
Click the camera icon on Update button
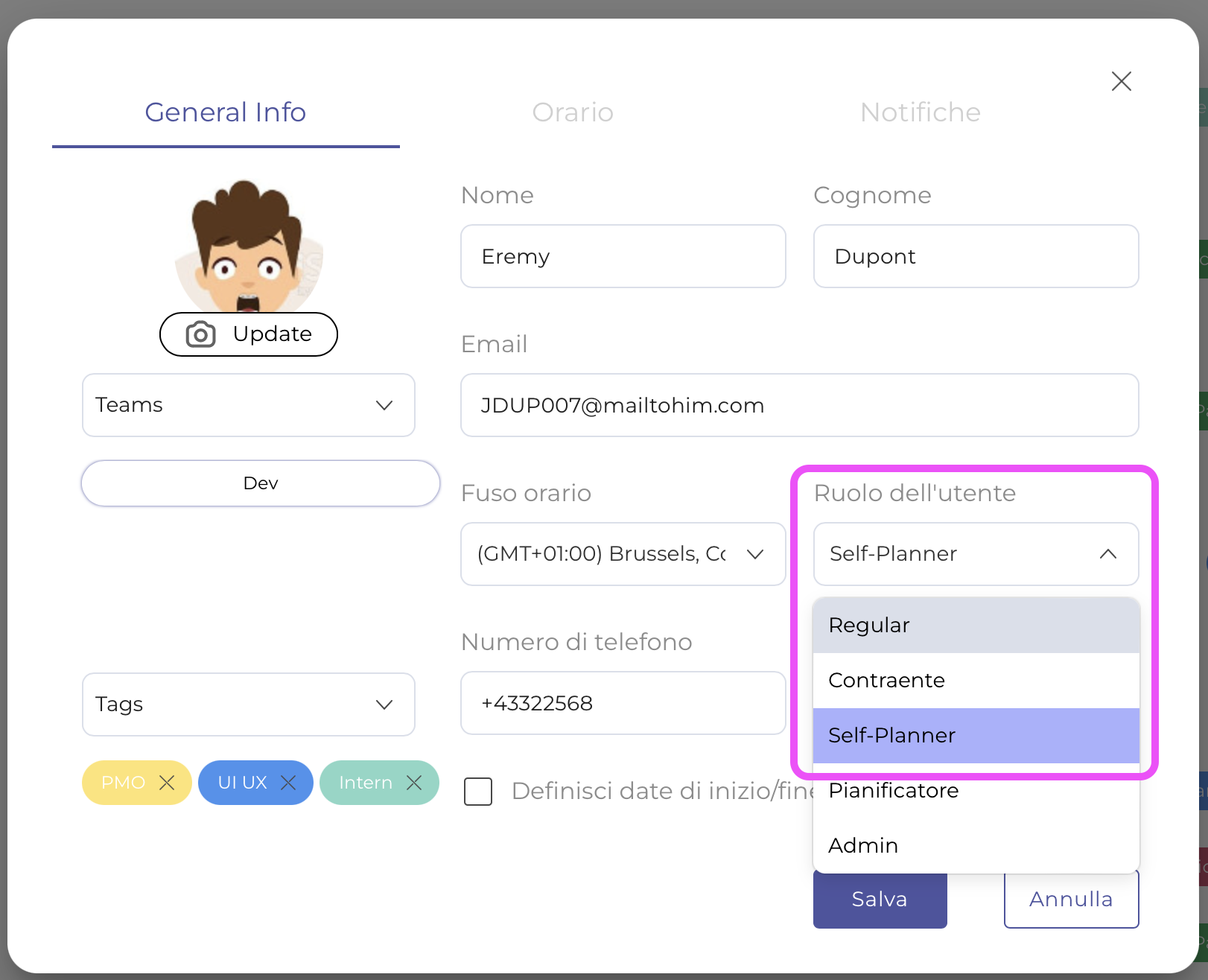(x=200, y=334)
